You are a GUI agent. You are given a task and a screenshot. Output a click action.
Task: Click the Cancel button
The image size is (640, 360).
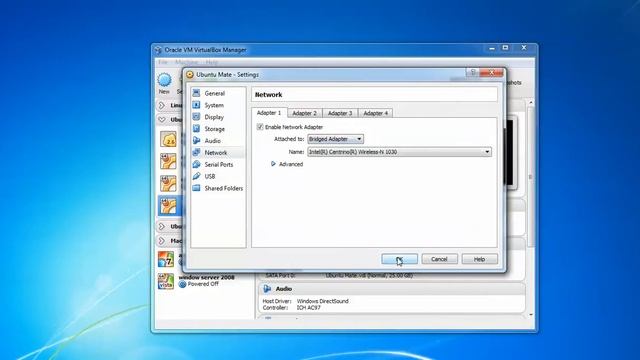click(439, 259)
